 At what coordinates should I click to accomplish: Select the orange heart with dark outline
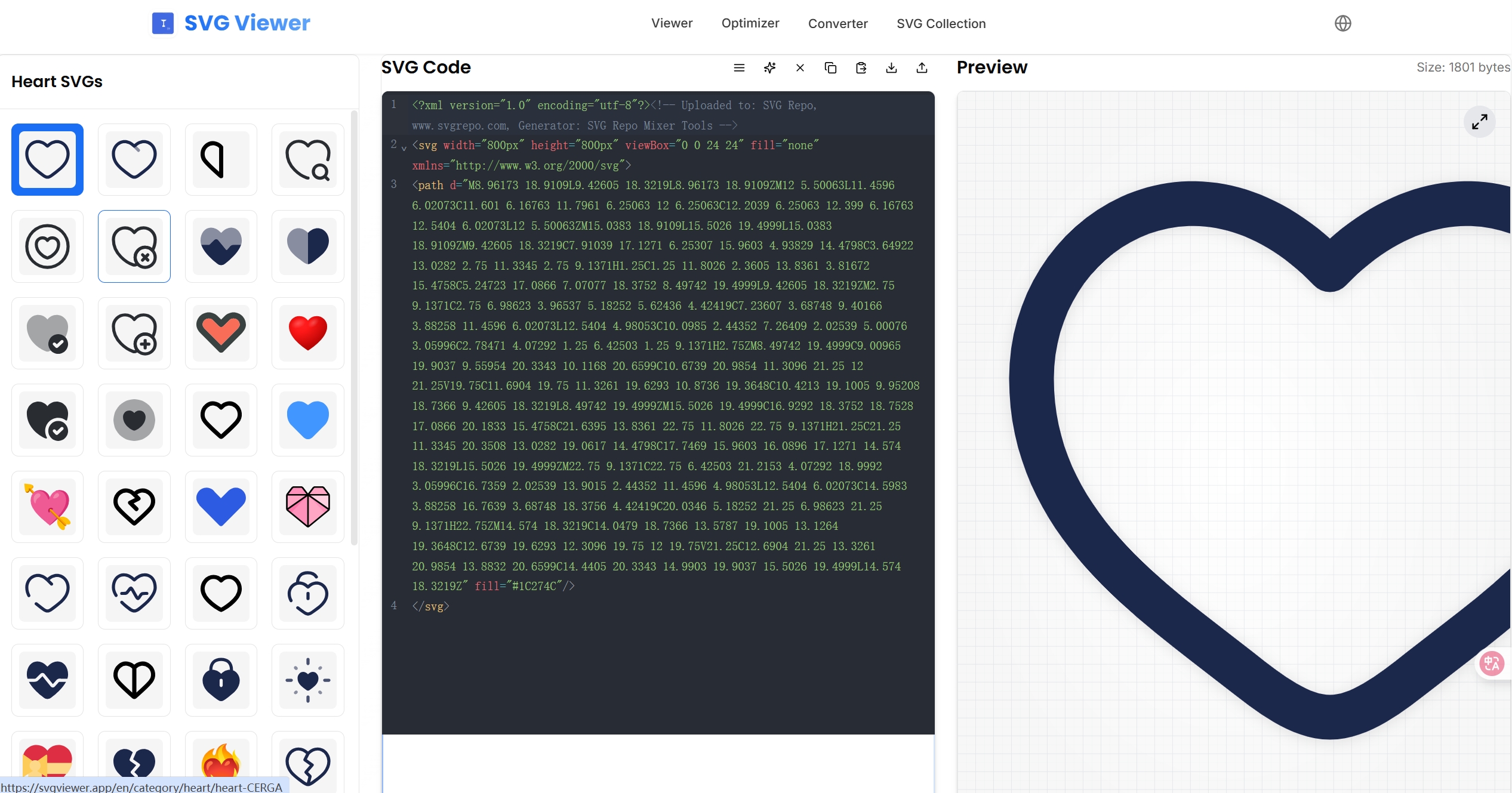pos(221,333)
